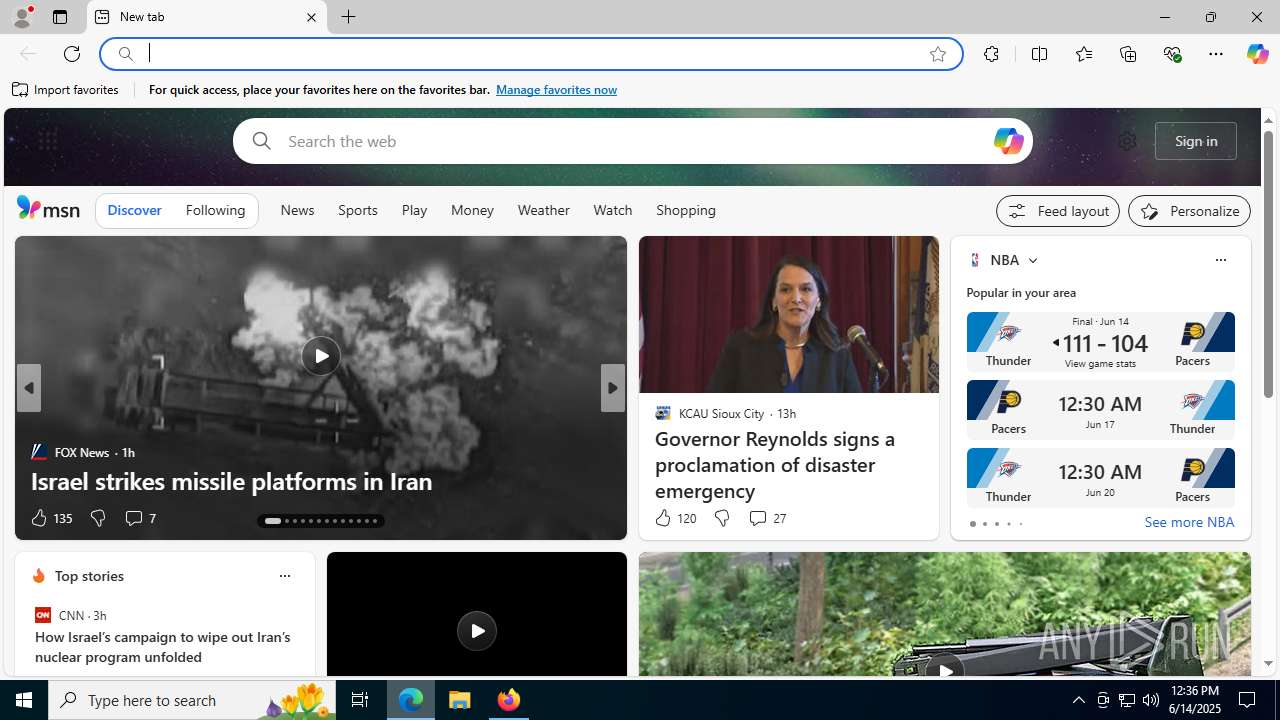The width and height of the screenshot is (1280, 720).
Task: Open taskbar Type here to search box
Action: [x=193, y=700]
